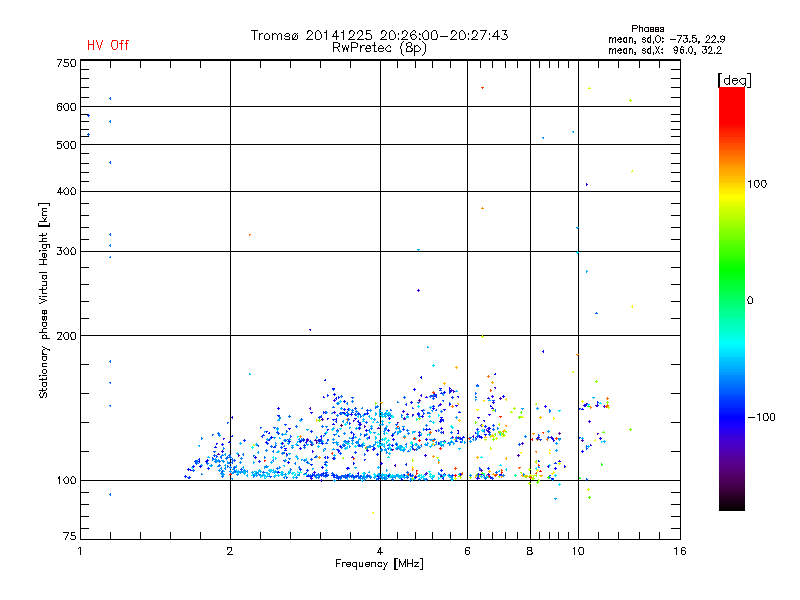The width and height of the screenshot is (800, 600).
Task: Click the '200' y-axis tick label
Action: point(66,336)
